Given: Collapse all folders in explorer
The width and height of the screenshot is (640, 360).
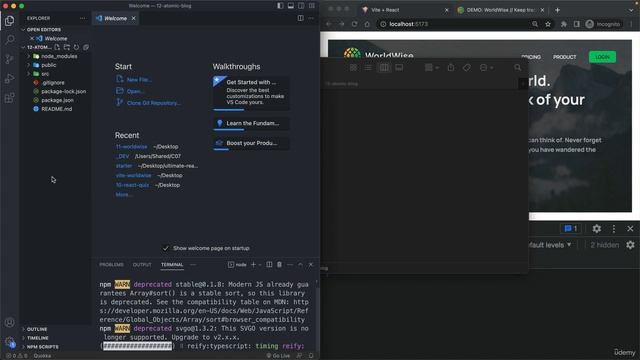Looking at the screenshot, I should click(x=86, y=47).
